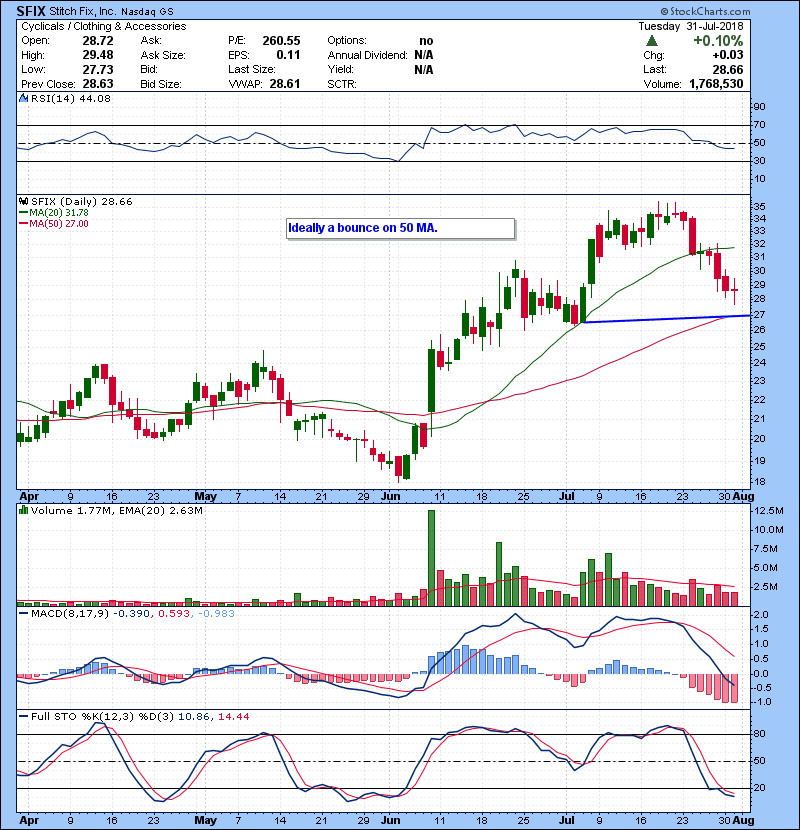Click the 'Annual Dividend:' label
The image size is (800, 830).
point(367,55)
